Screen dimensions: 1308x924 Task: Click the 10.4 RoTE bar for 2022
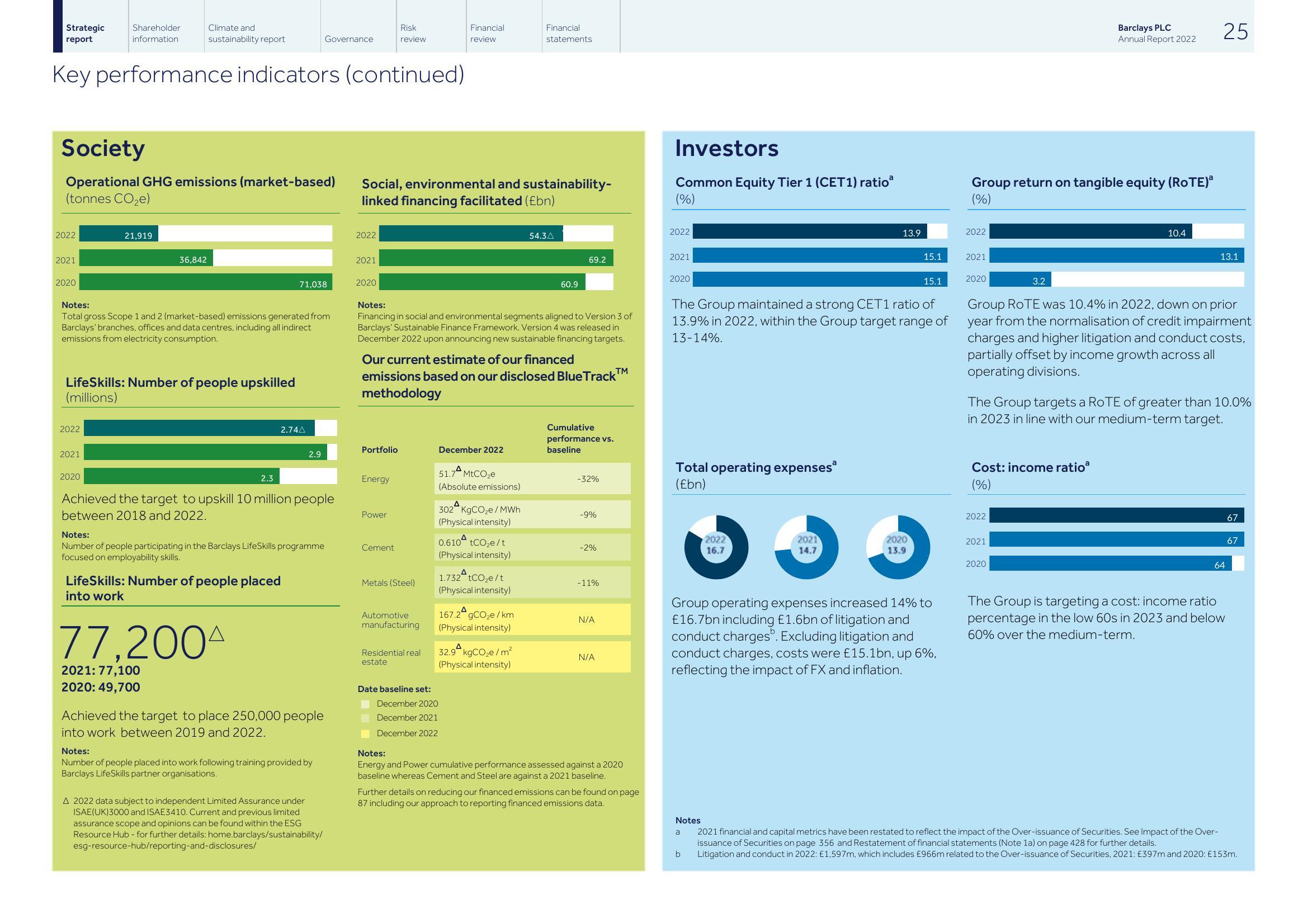(1091, 231)
